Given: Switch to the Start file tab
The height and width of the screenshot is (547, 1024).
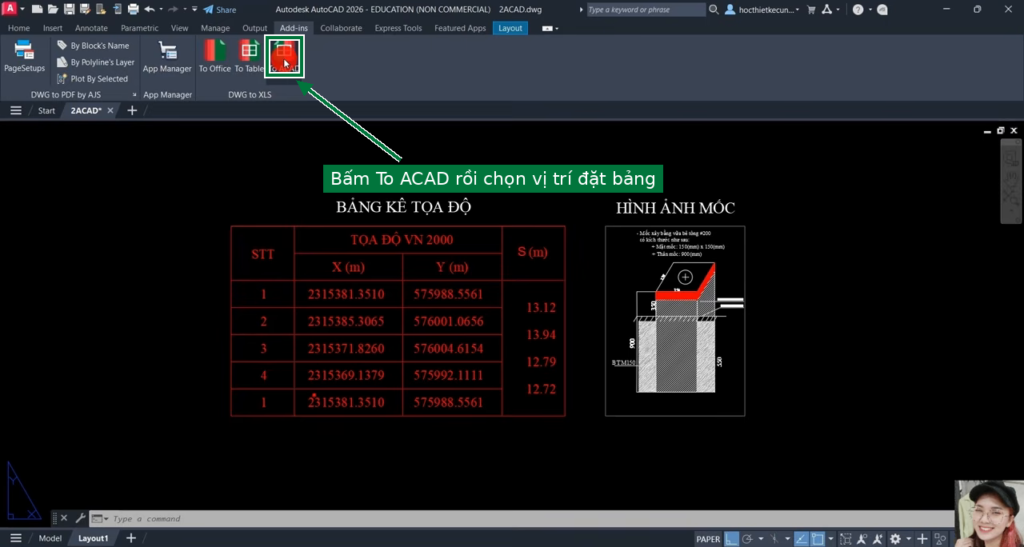Looking at the screenshot, I should tap(46, 110).
